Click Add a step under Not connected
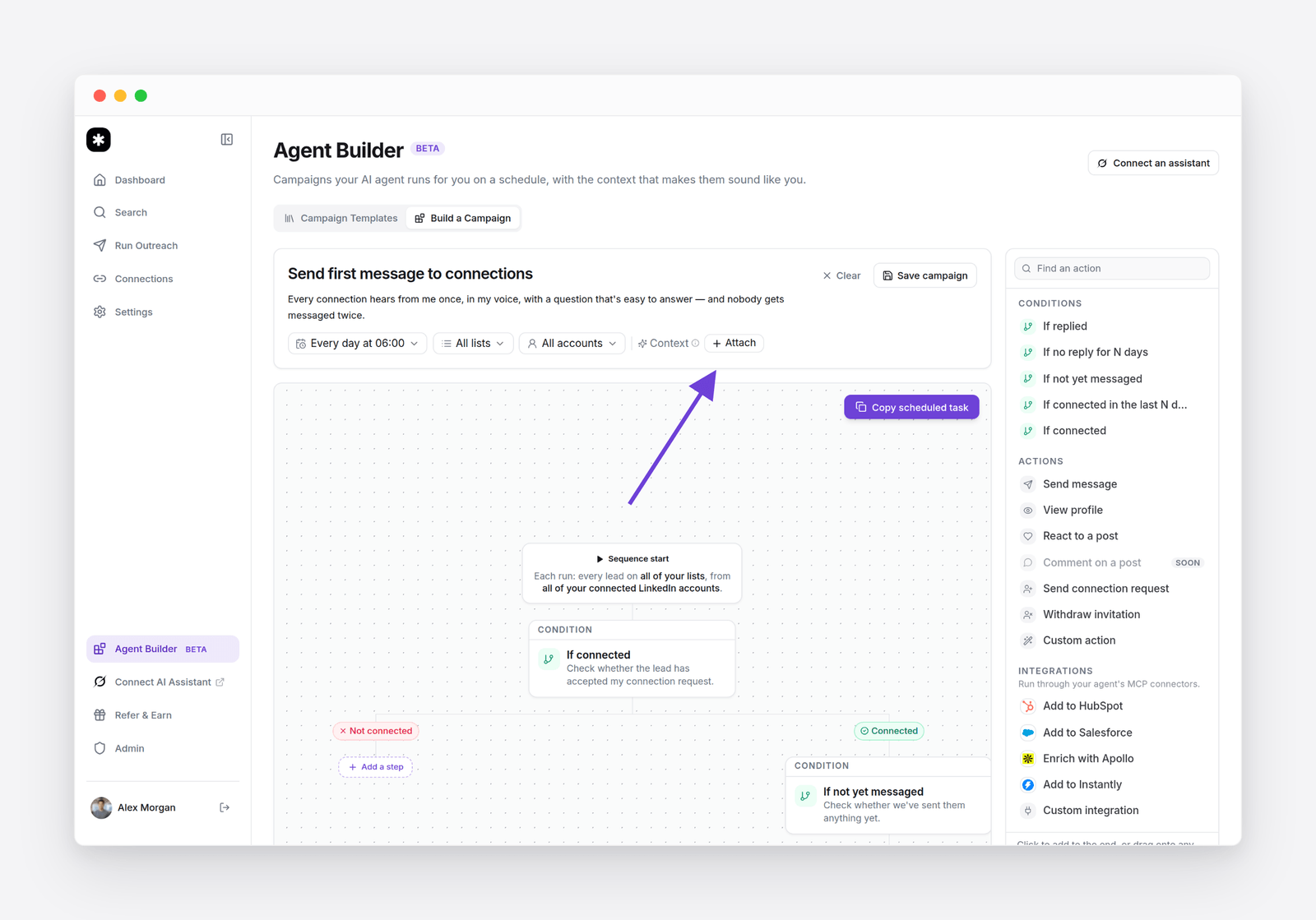The width and height of the screenshot is (1316, 920). (376, 767)
